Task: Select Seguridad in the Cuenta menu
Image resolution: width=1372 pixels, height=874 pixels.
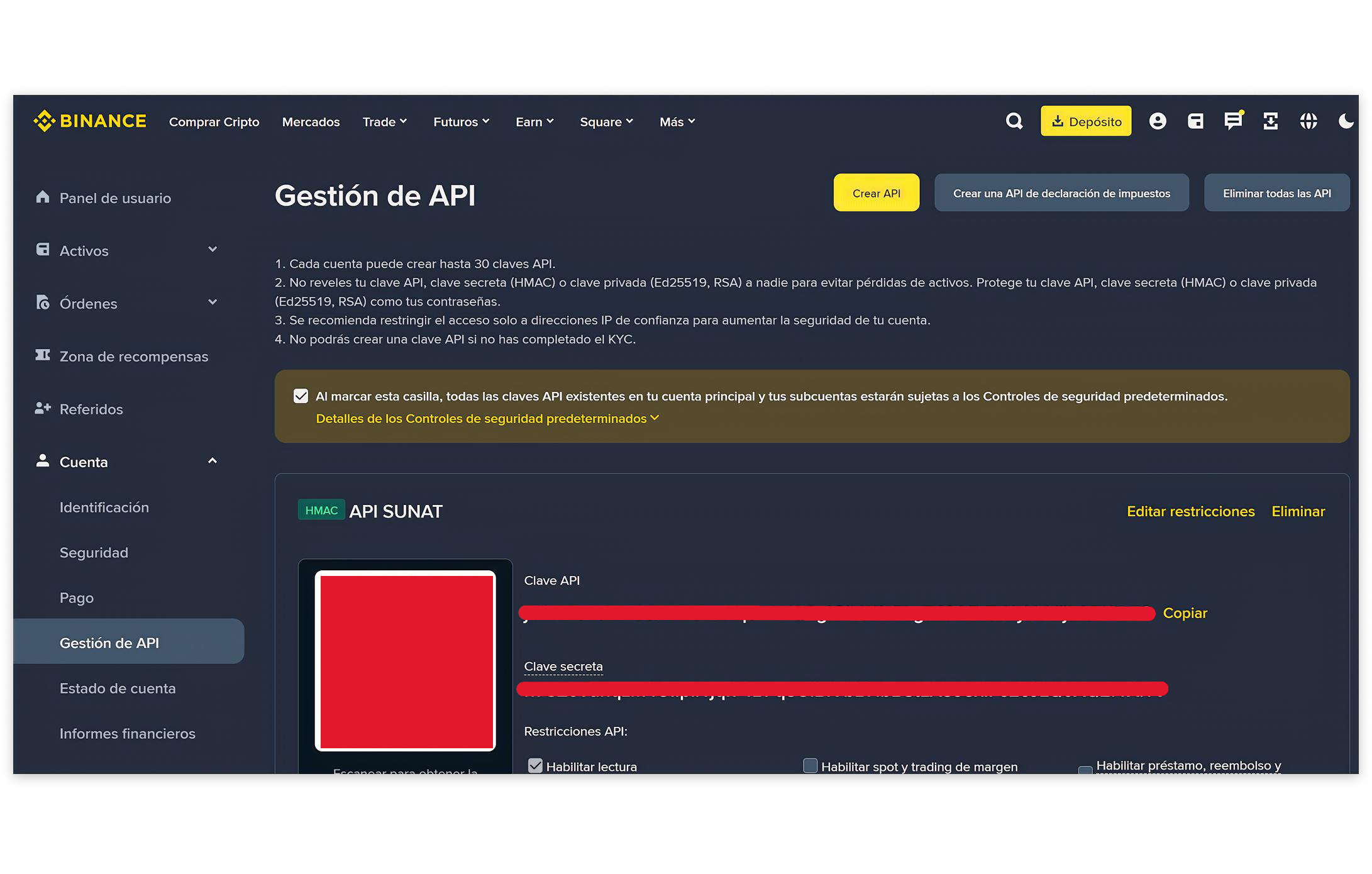Action: 95,553
